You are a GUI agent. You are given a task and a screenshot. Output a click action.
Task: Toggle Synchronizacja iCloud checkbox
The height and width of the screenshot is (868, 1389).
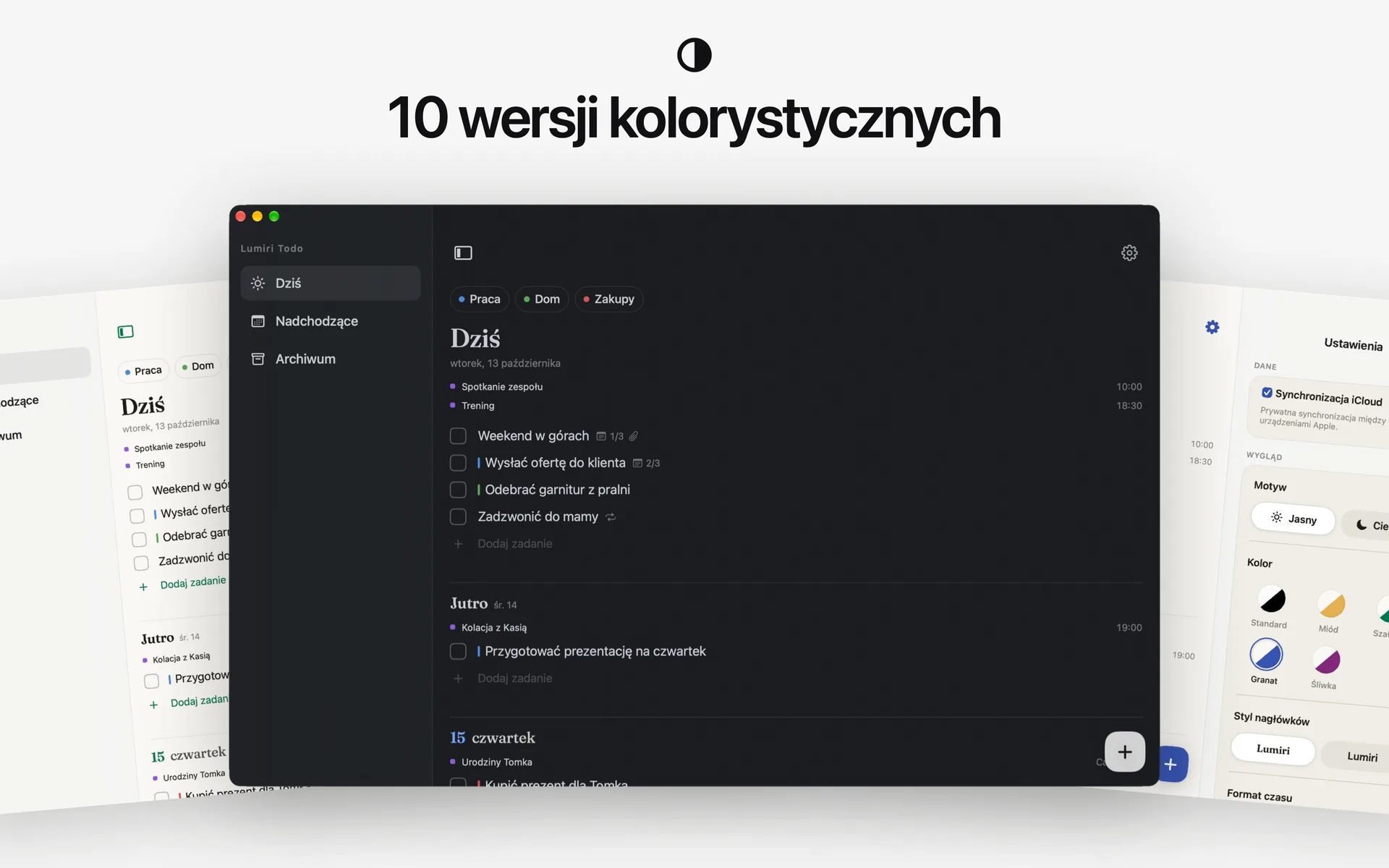1267,393
